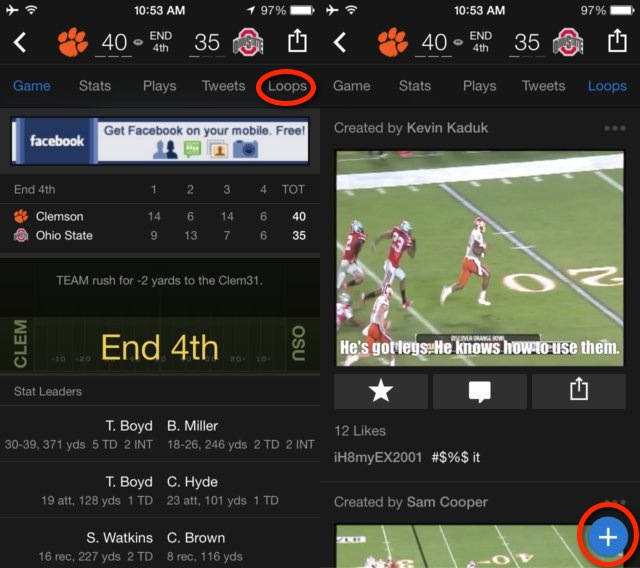This screenshot has width=640, height=568.
Task: Select Tweets tab on right screen
Action: tap(543, 86)
